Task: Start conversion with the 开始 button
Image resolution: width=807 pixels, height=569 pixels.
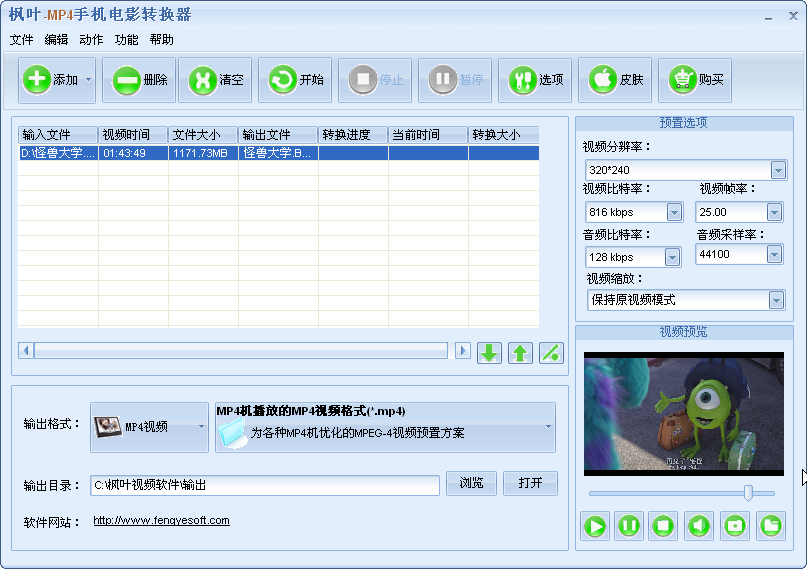Action: pyautogui.click(x=295, y=80)
